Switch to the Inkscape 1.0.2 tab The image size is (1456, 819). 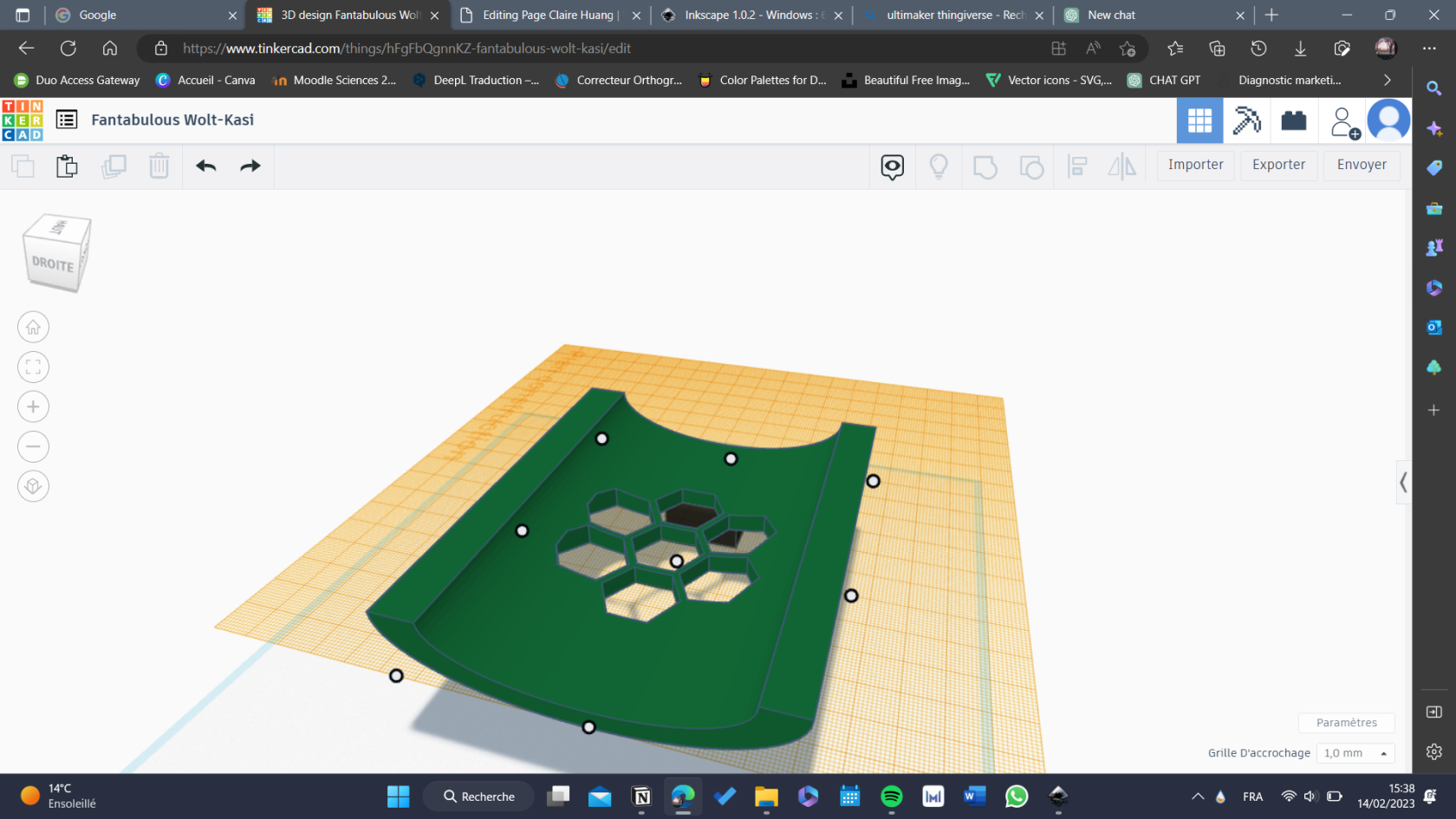pos(752,15)
